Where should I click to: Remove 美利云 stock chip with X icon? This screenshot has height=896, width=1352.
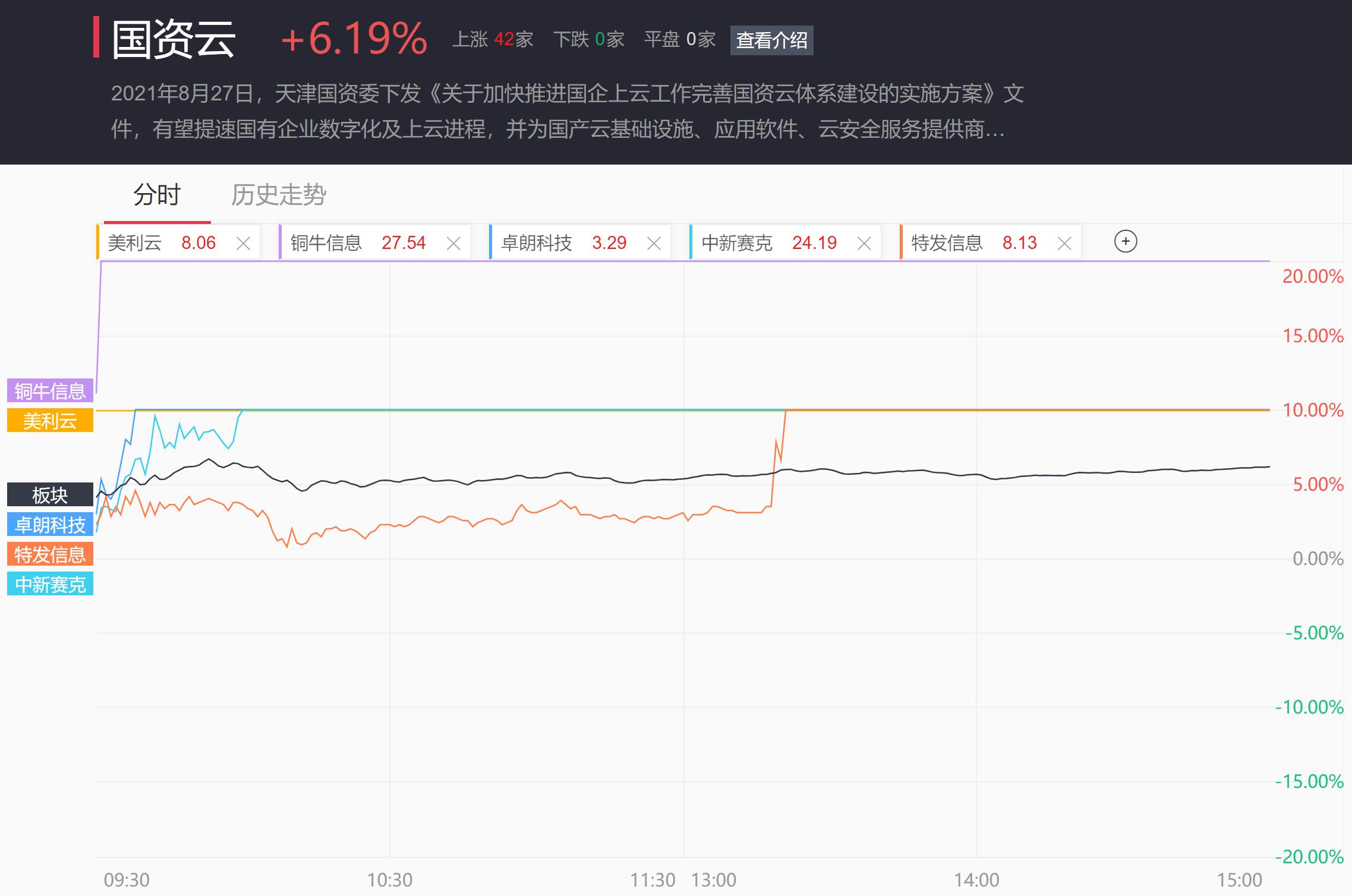click(x=243, y=244)
